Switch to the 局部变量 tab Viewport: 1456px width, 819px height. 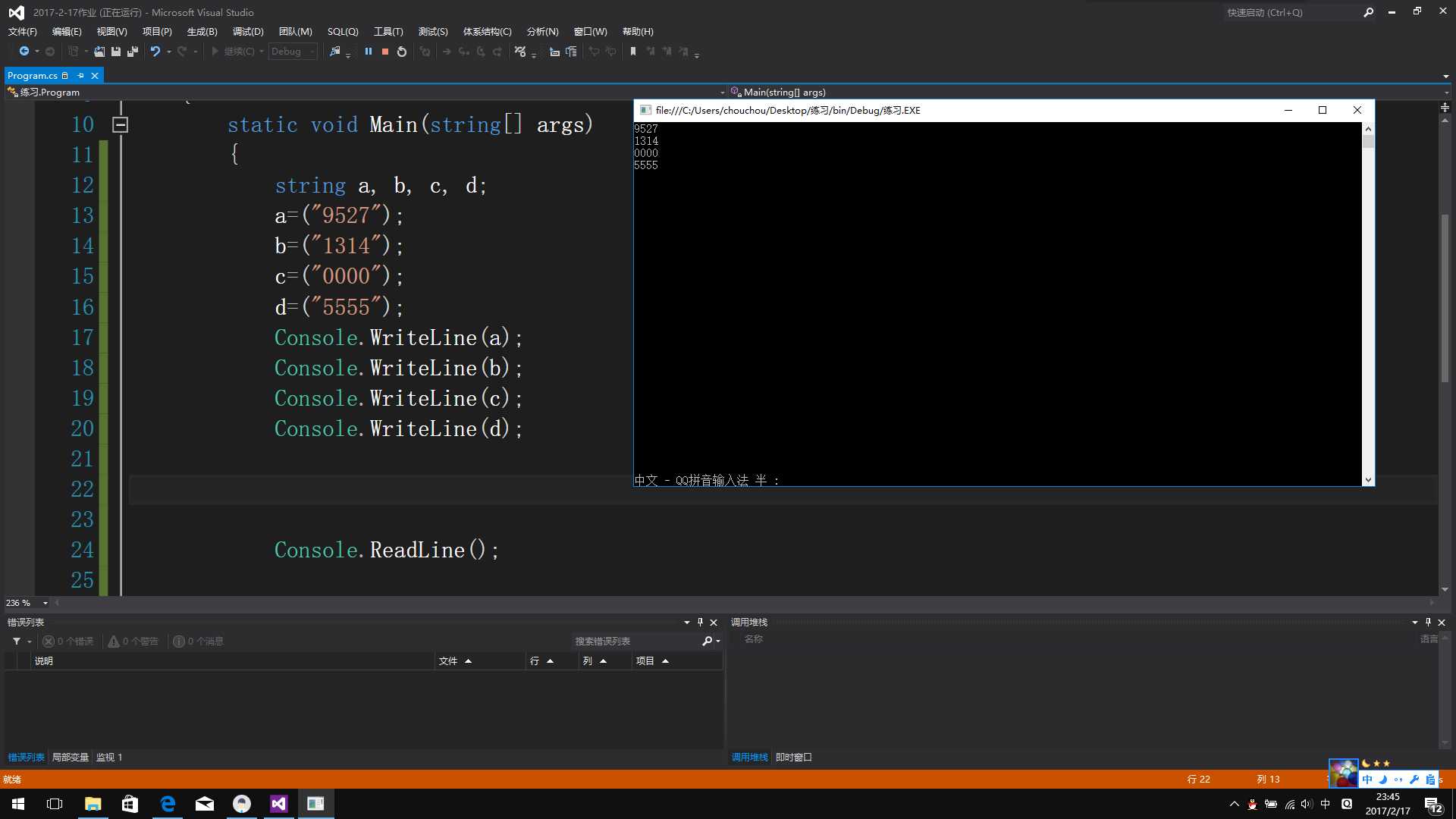[x=70, y=758]
